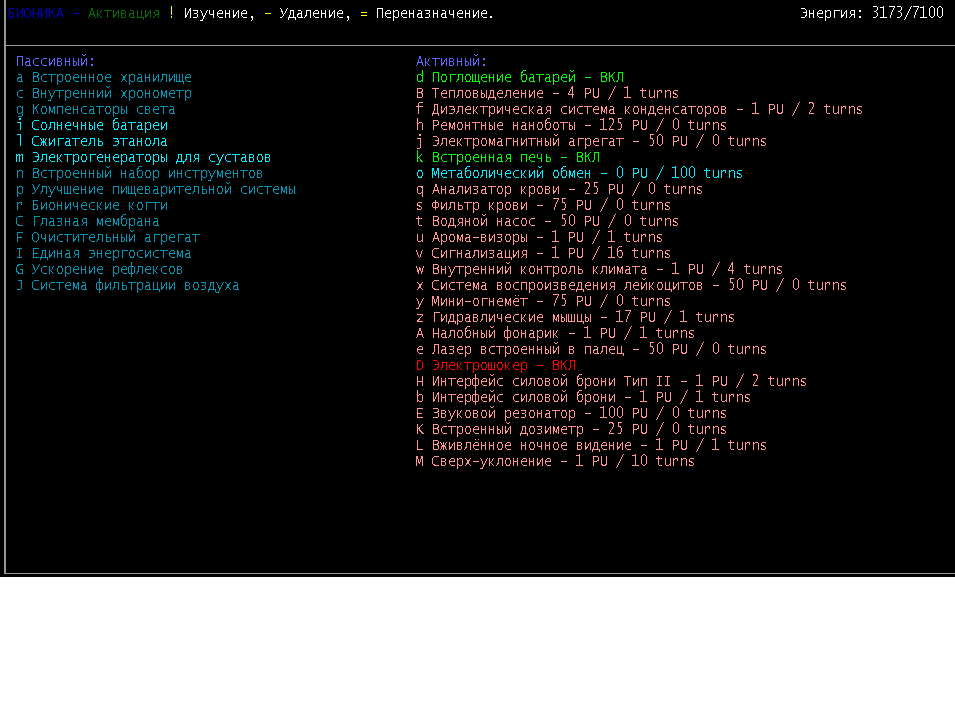This screenshot has width=955, height=710.
Task: Activate 'Водяной насос – 50 PU'
Action: tap(547, 221)
